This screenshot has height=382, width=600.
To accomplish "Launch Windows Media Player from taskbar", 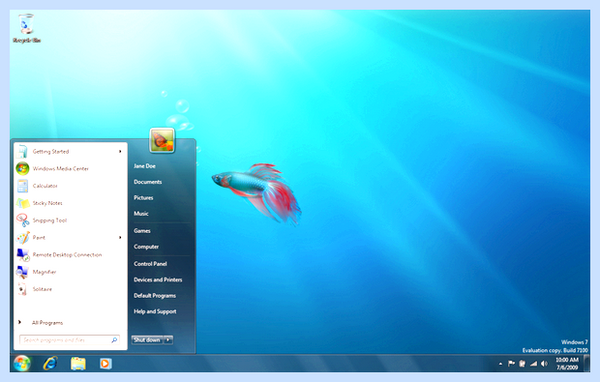I will [105, 363].
